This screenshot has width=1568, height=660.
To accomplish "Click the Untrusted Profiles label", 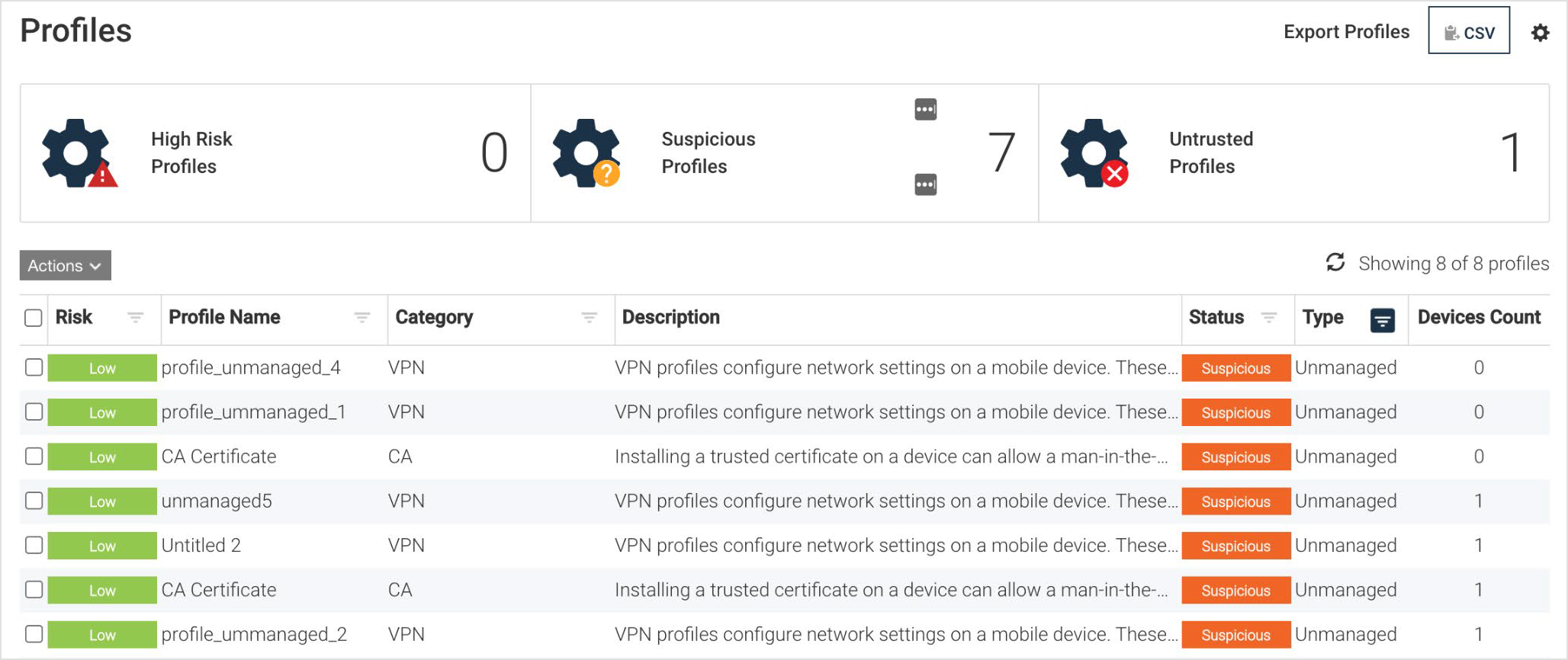I will pyautogui.click(x=1211, y=152).
